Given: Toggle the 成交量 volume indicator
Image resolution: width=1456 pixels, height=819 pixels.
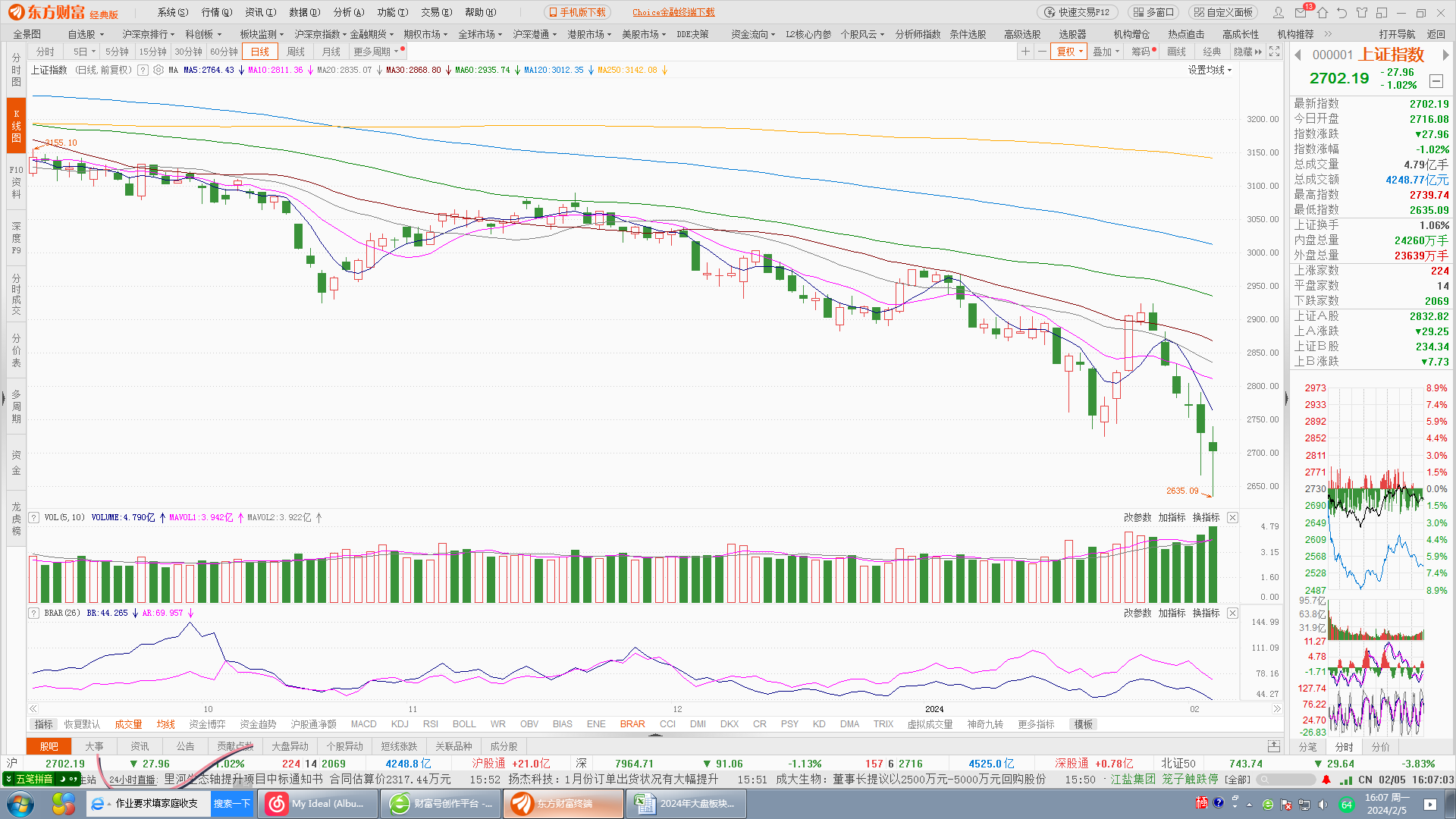Looking at the screenshot, I should [128, 724].
